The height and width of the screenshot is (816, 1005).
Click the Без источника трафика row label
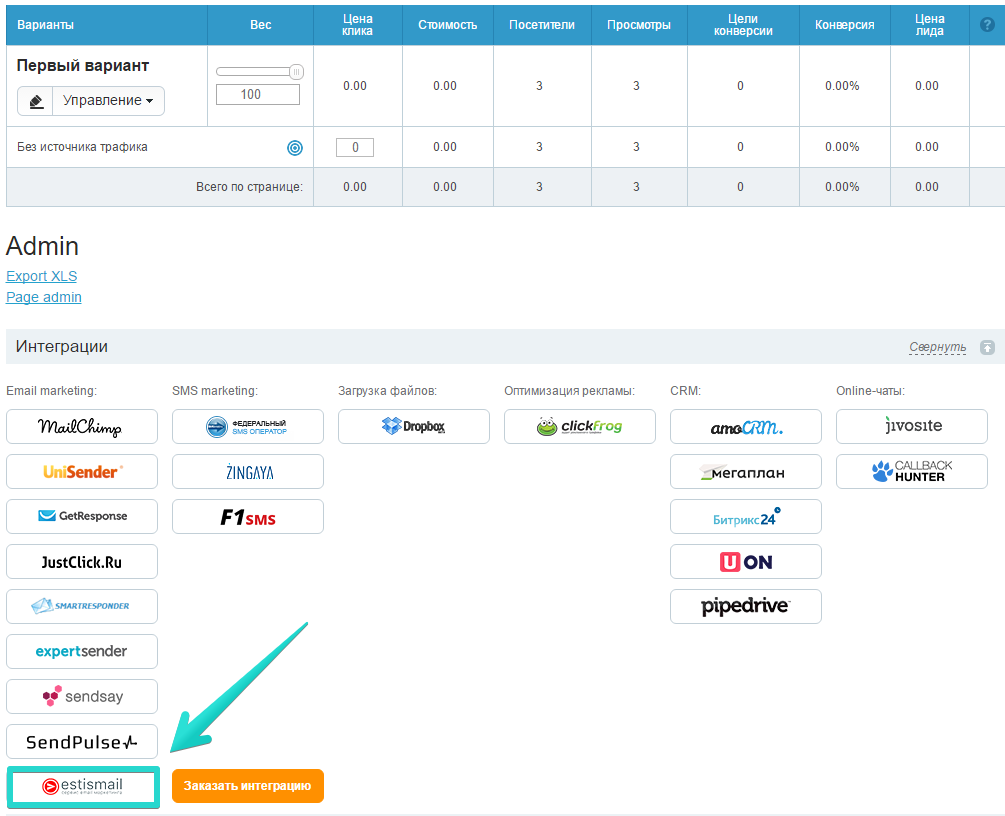coord(82,147)
